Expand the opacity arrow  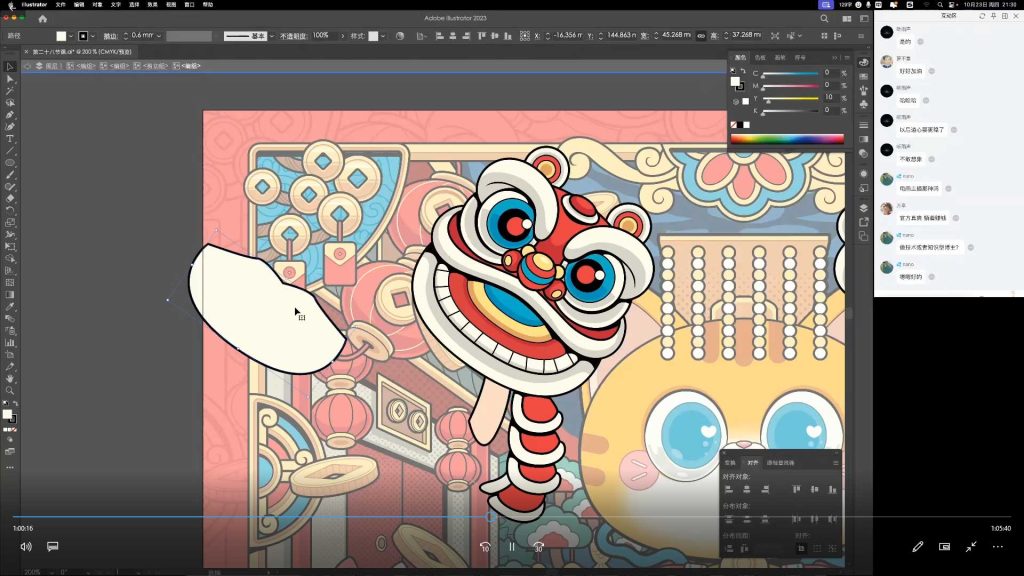coord(342,37)
